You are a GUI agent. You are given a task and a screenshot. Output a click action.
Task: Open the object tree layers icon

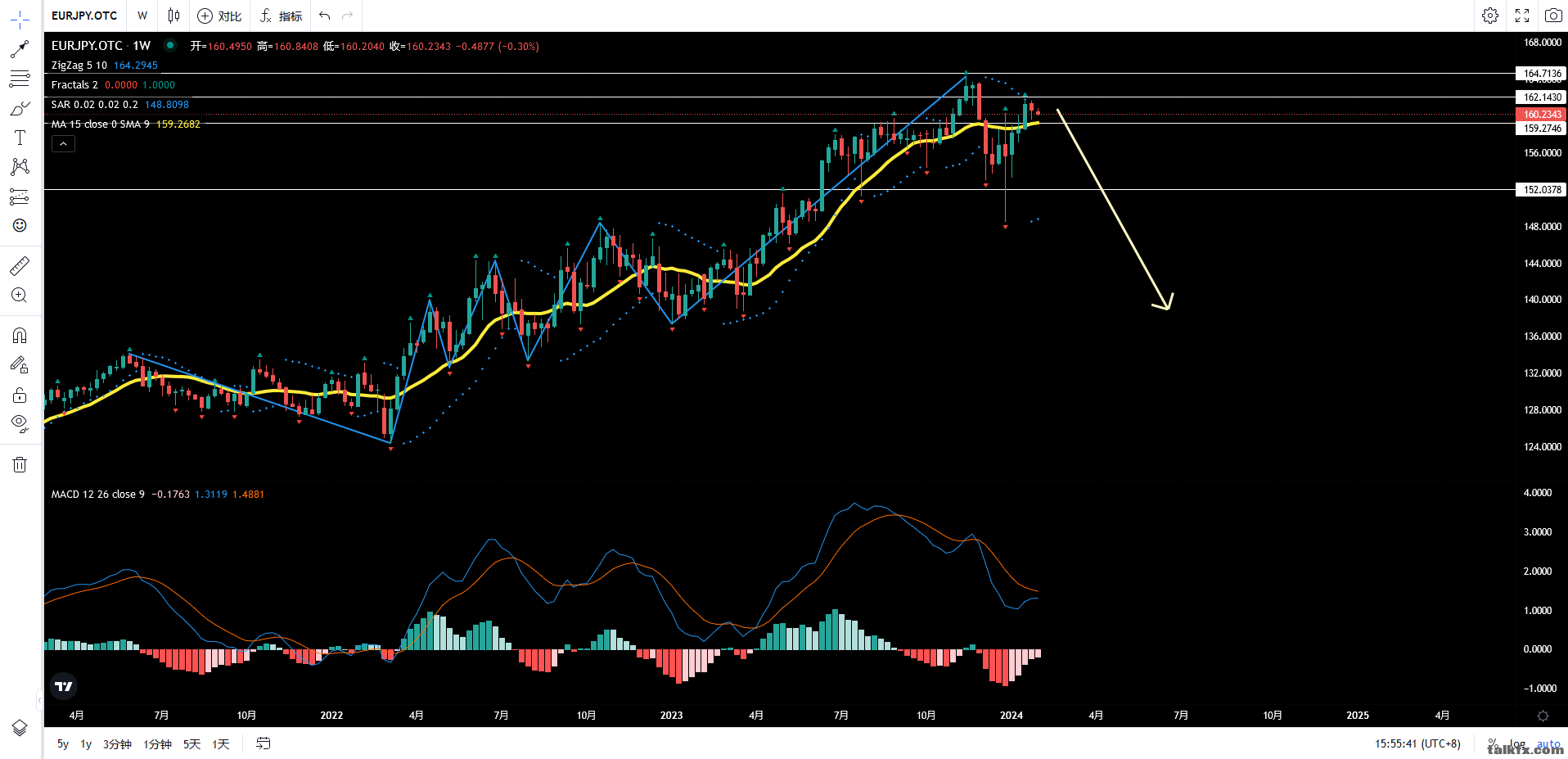click(20, 727)
